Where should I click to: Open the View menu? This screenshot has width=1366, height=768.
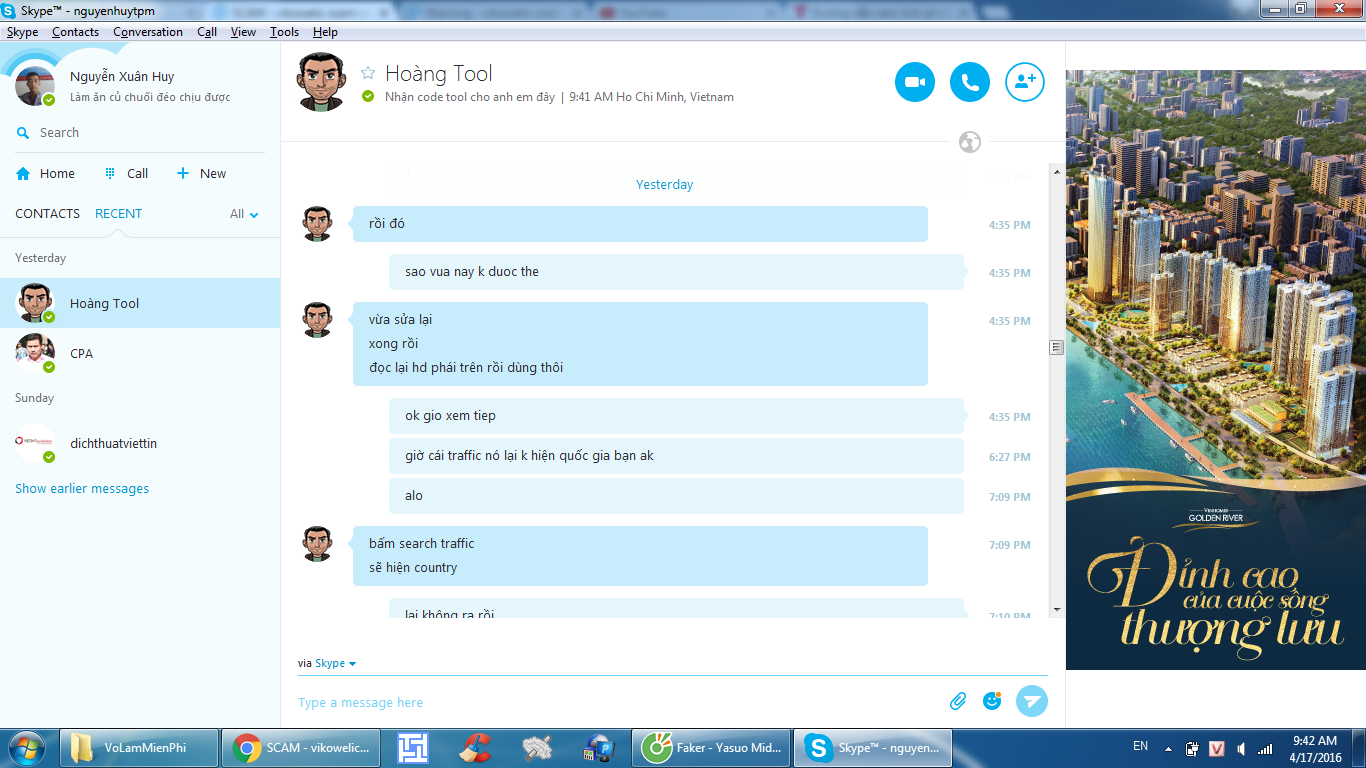pyautogui.click(x=243, y=32)
